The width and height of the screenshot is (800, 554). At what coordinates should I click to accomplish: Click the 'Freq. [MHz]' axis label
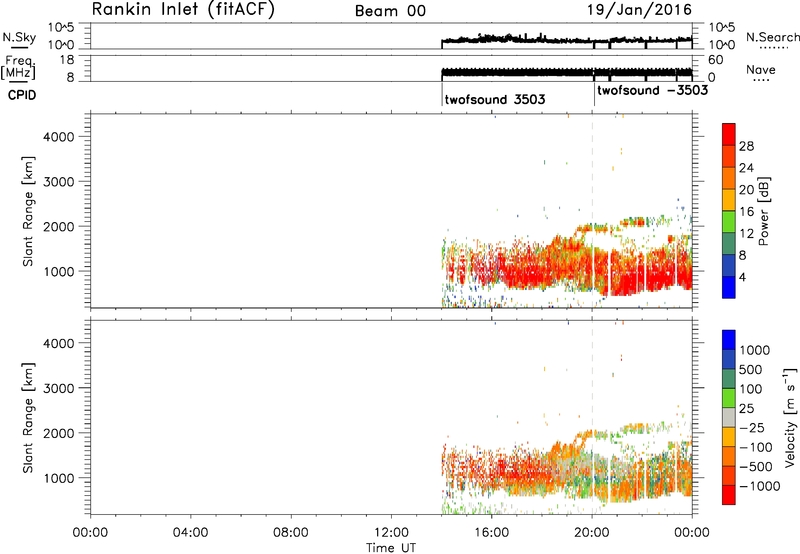point(18,67)
